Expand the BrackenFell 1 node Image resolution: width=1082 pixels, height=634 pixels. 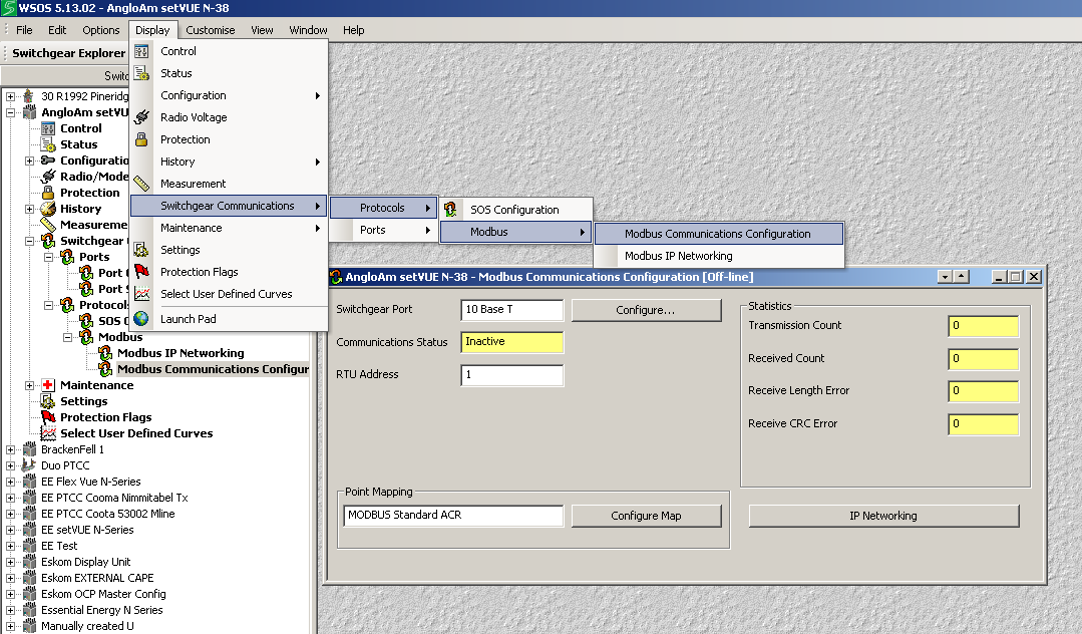click(x=10, y=449)
